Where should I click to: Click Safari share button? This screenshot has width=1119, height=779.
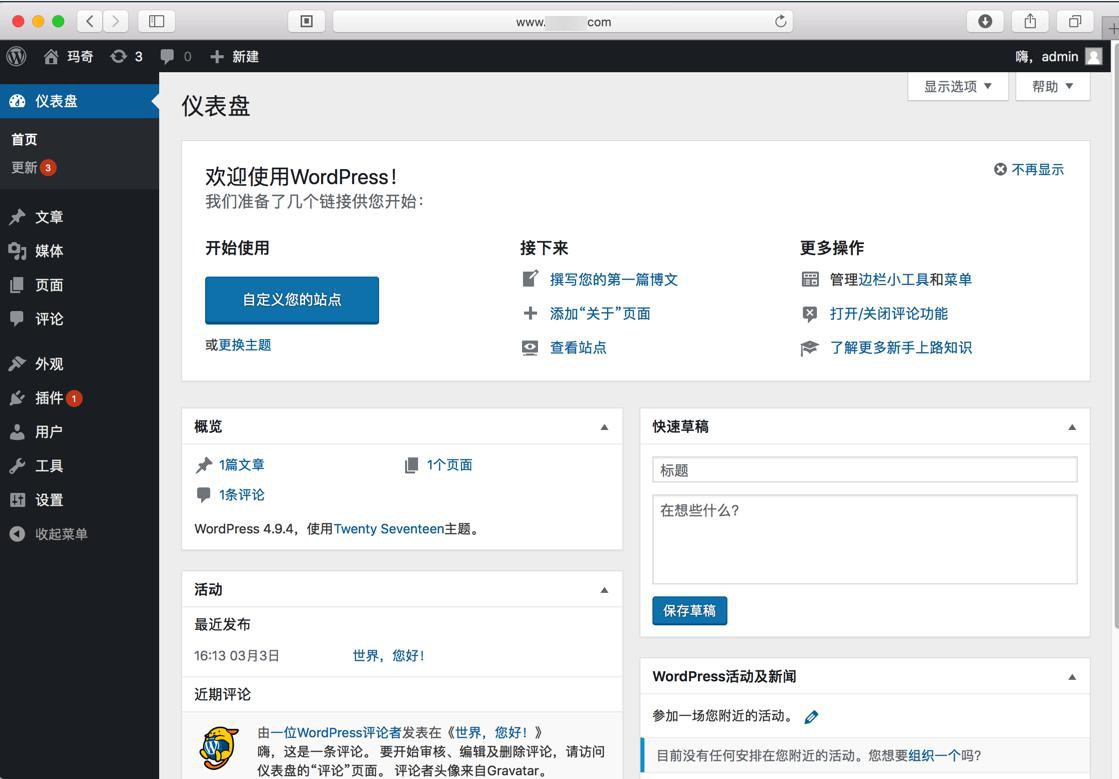1030,21
